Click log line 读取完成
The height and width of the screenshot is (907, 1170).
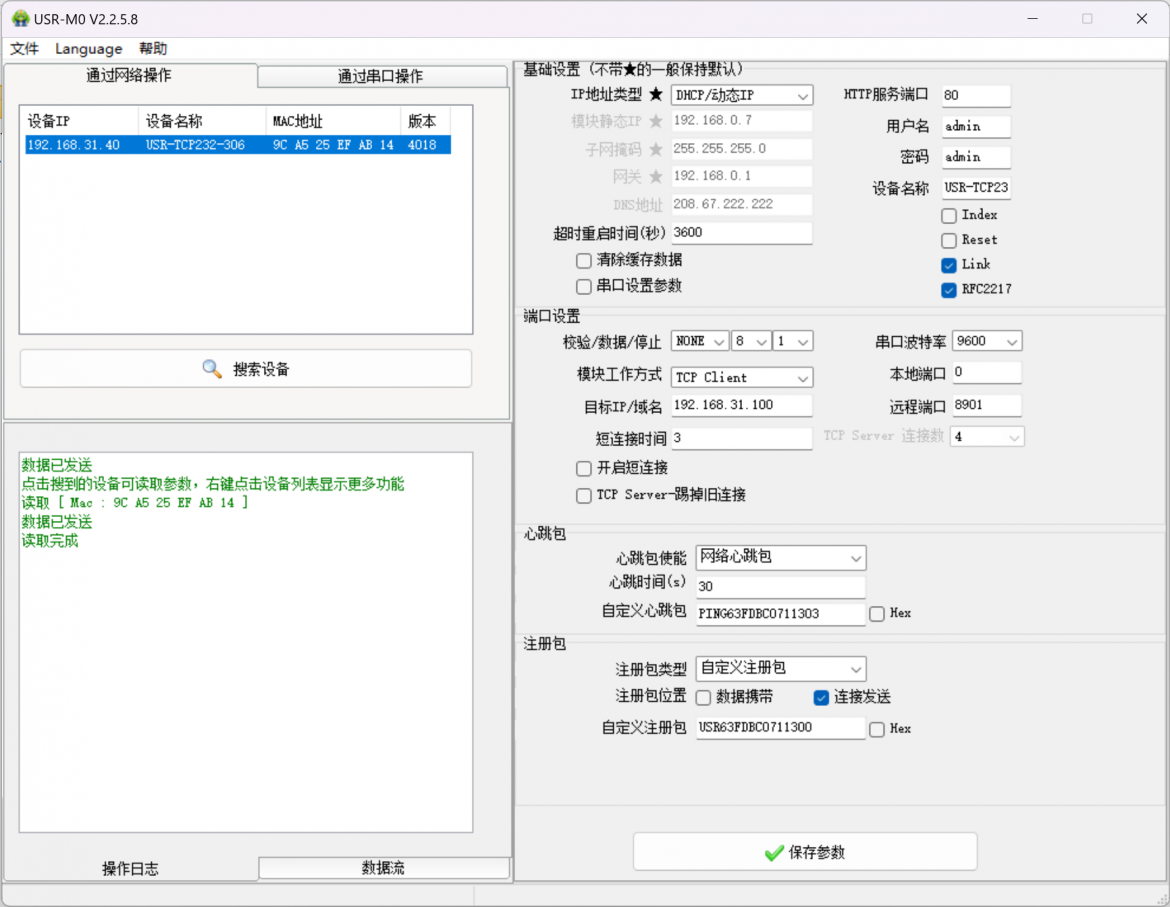(x=50, y=541)
